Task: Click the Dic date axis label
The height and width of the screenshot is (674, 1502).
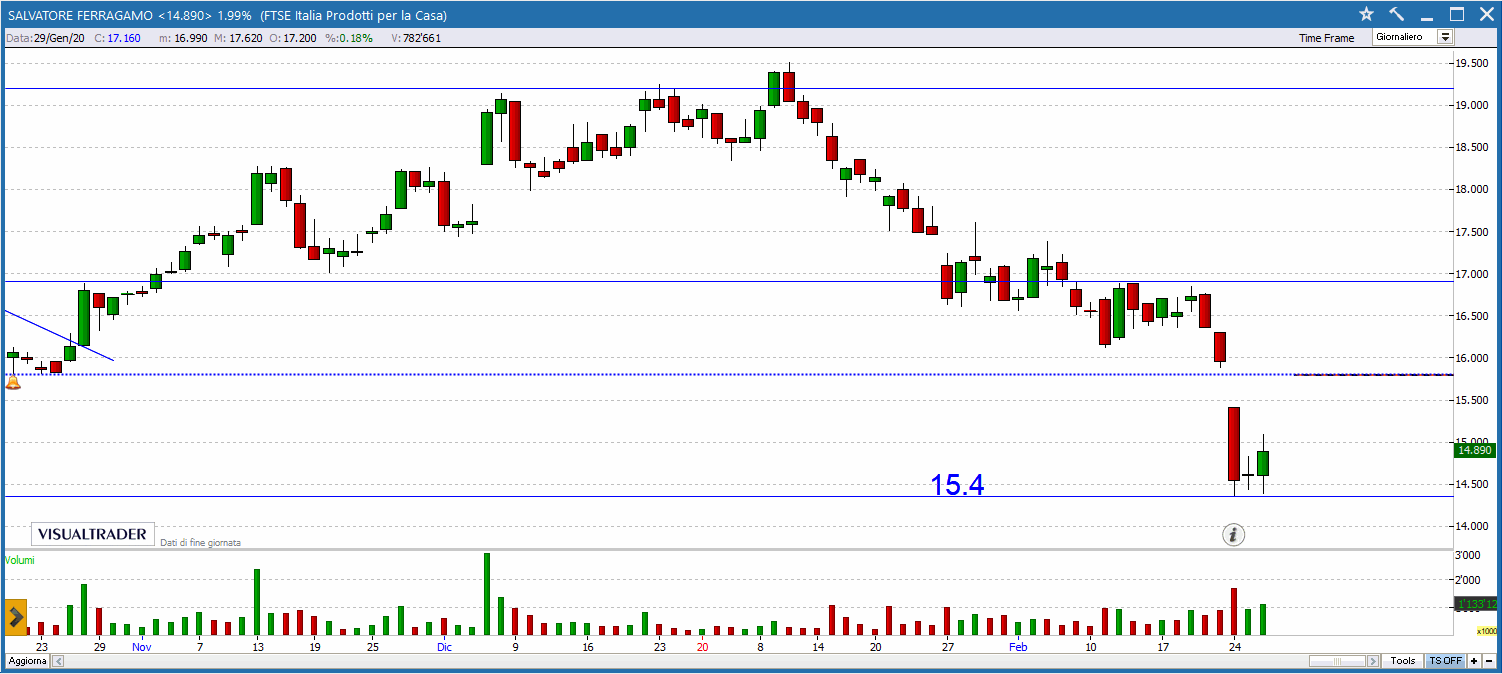Action: coord(444,647)
